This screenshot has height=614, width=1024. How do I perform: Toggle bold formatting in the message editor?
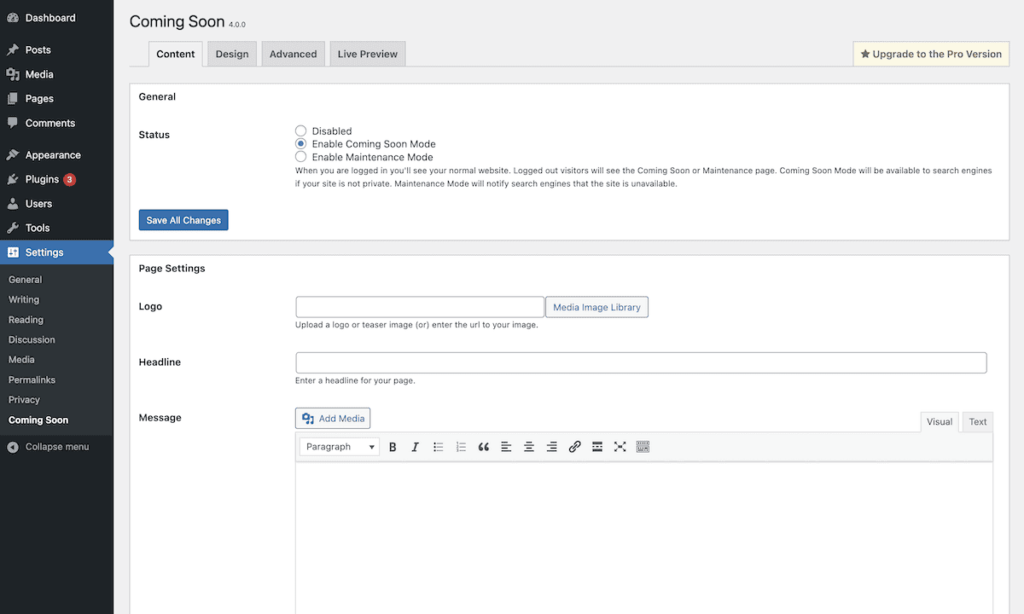tap(393, 447)
